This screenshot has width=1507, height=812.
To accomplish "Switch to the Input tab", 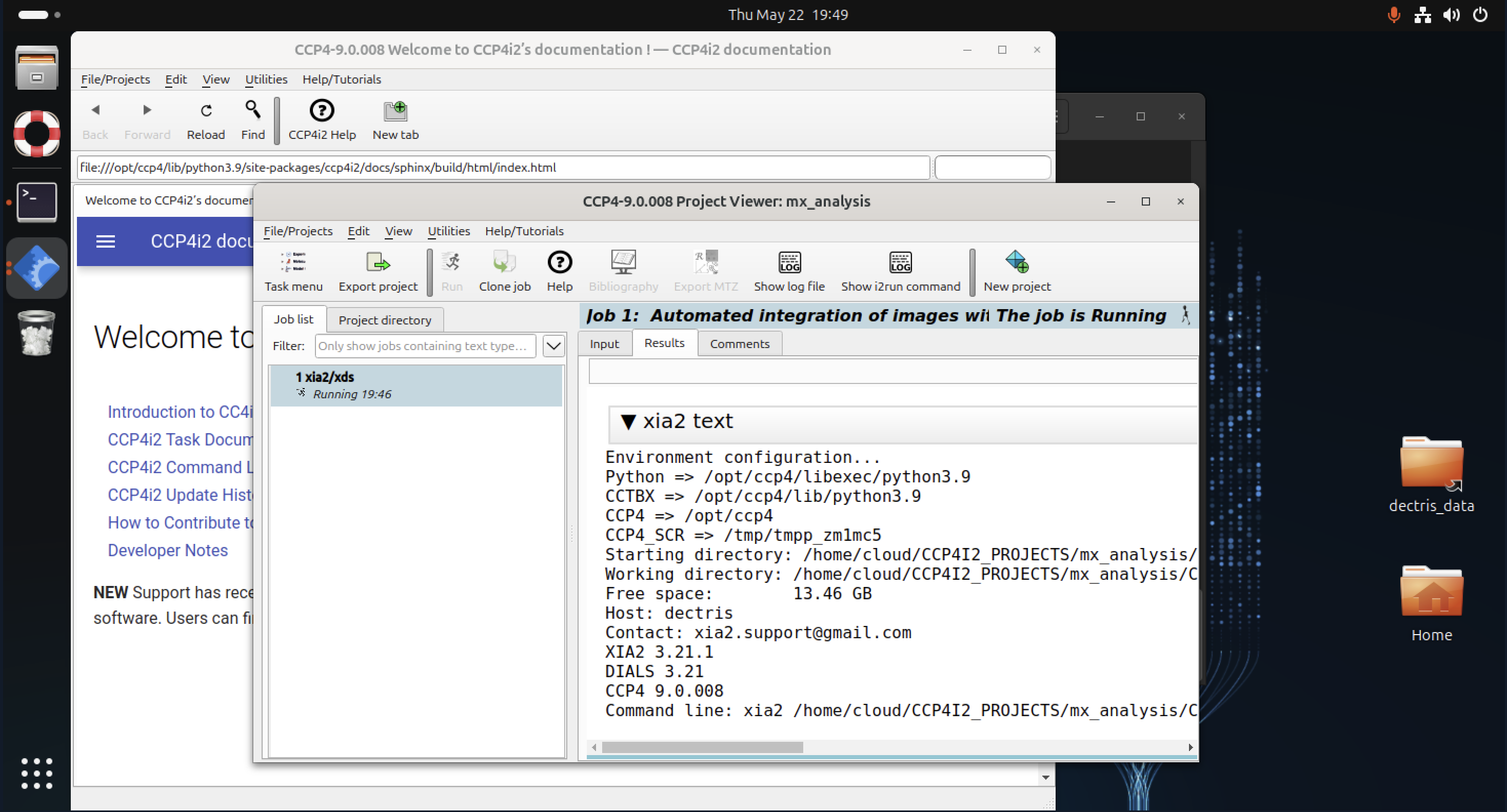I will [604, 344].
